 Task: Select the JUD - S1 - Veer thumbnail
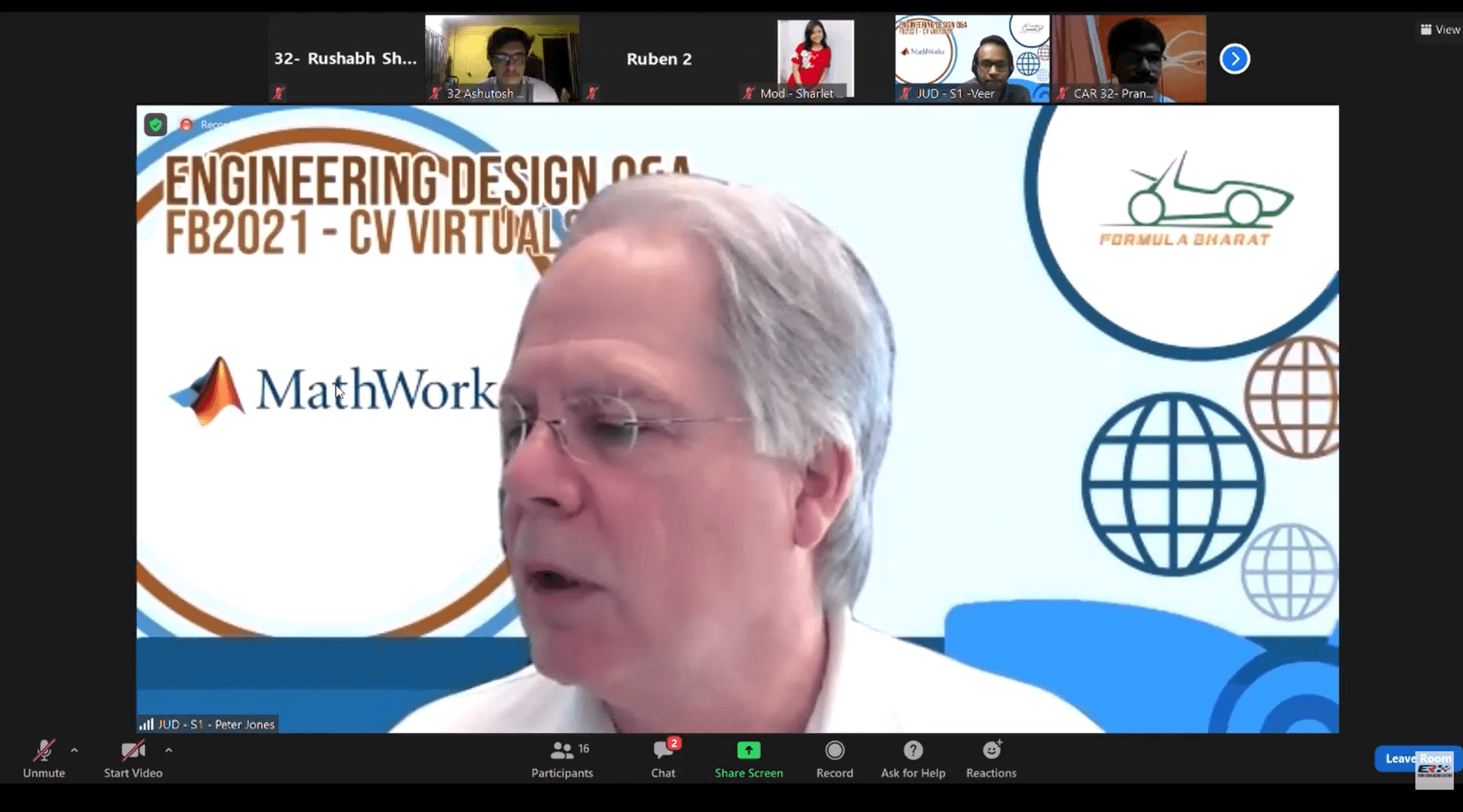[972, 59]
